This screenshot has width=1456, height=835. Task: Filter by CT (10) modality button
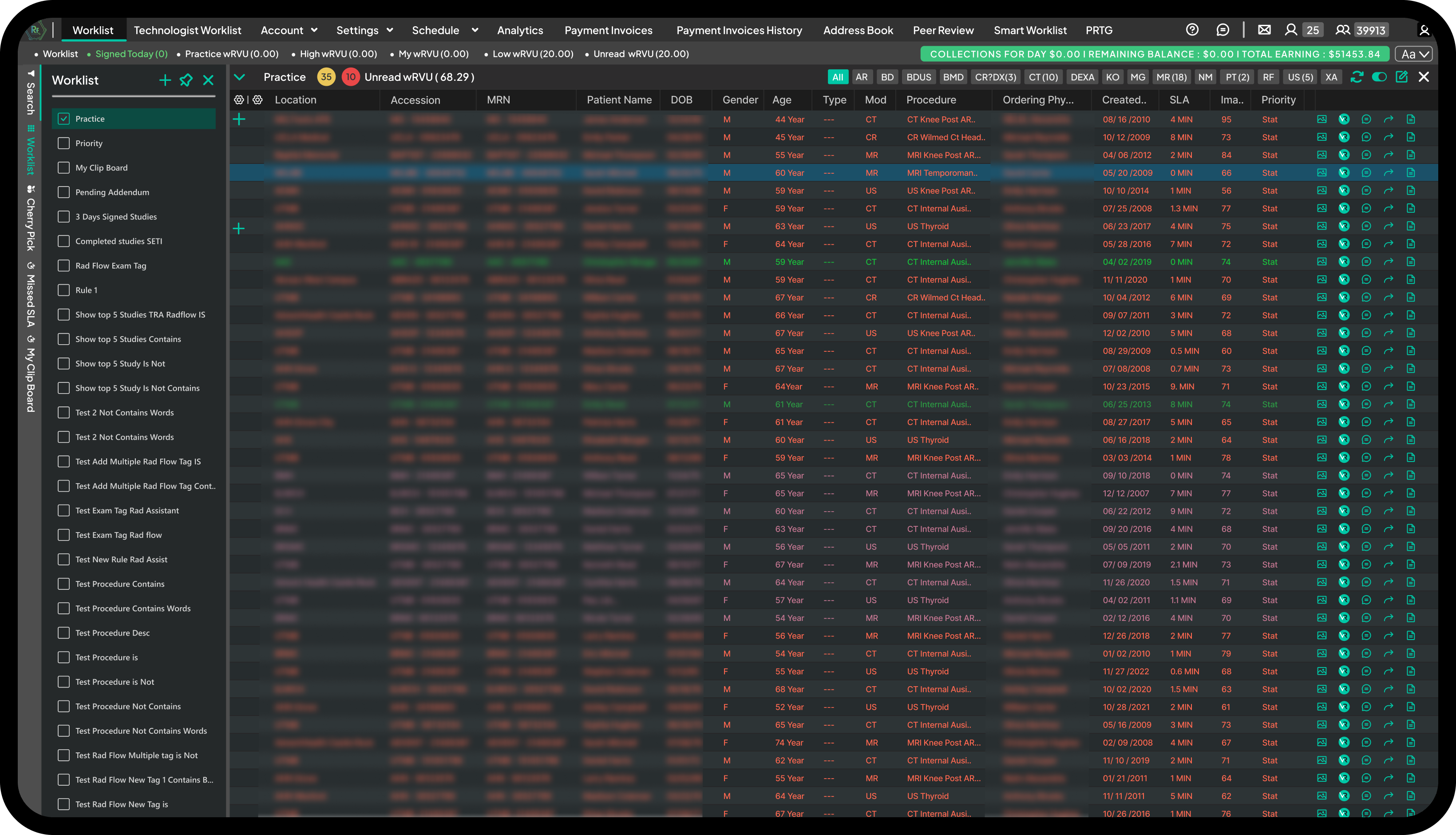click(x=1043, y=77)
